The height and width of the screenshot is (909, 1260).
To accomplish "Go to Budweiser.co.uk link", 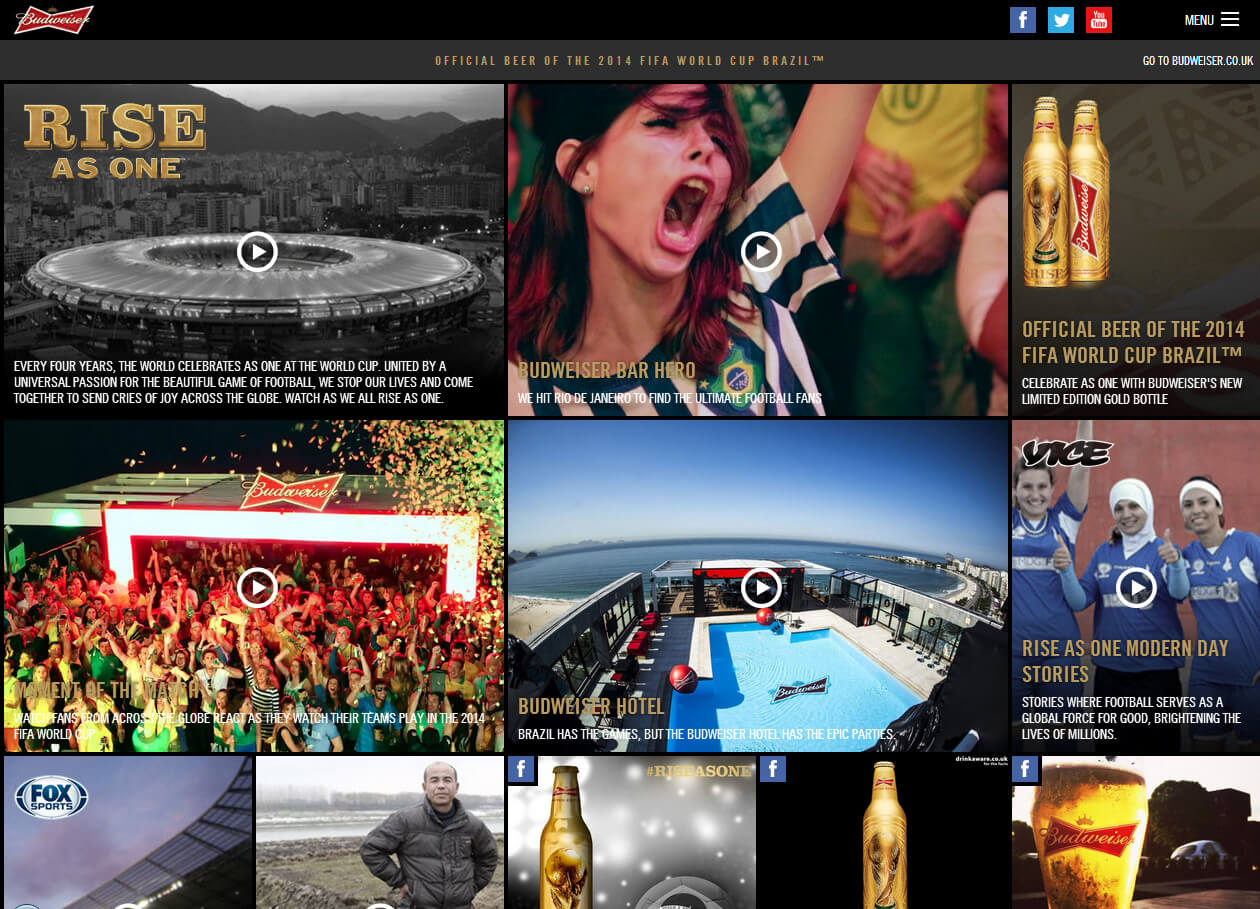I will 1197,61.
